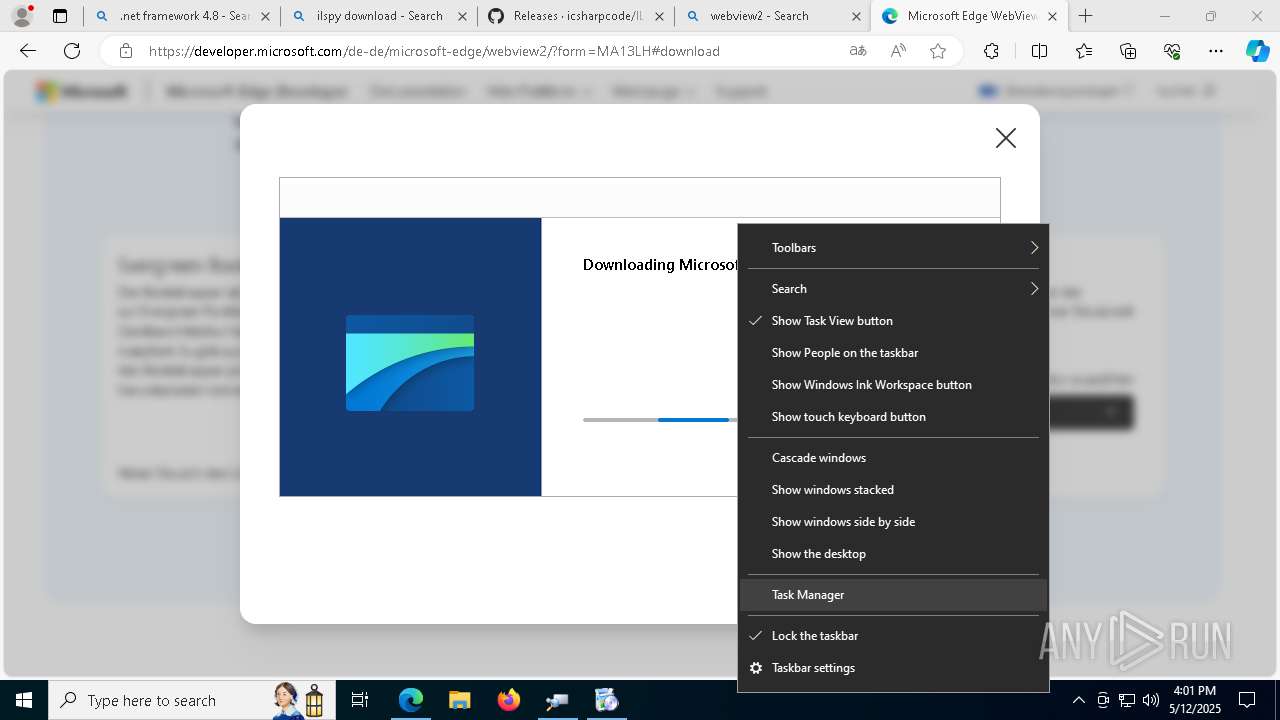Show hidden system tray icons chevron
Viewport: 1280px width, 720px height.
pyautogui.click(x=1078, y=700)
